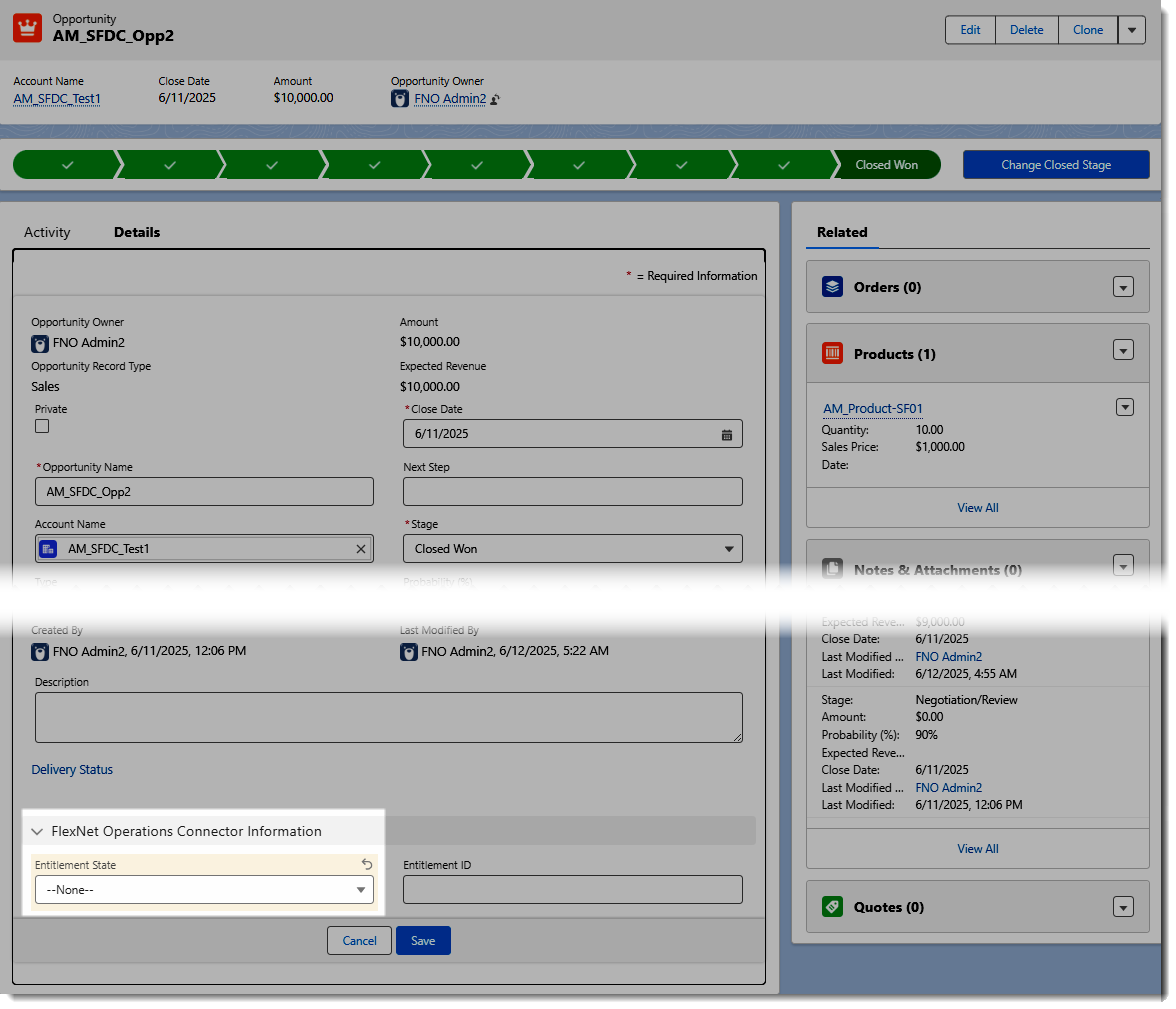Click the Negotiation/Review stage value
Screen dimensions: 1176x1009
coord(966,700)
